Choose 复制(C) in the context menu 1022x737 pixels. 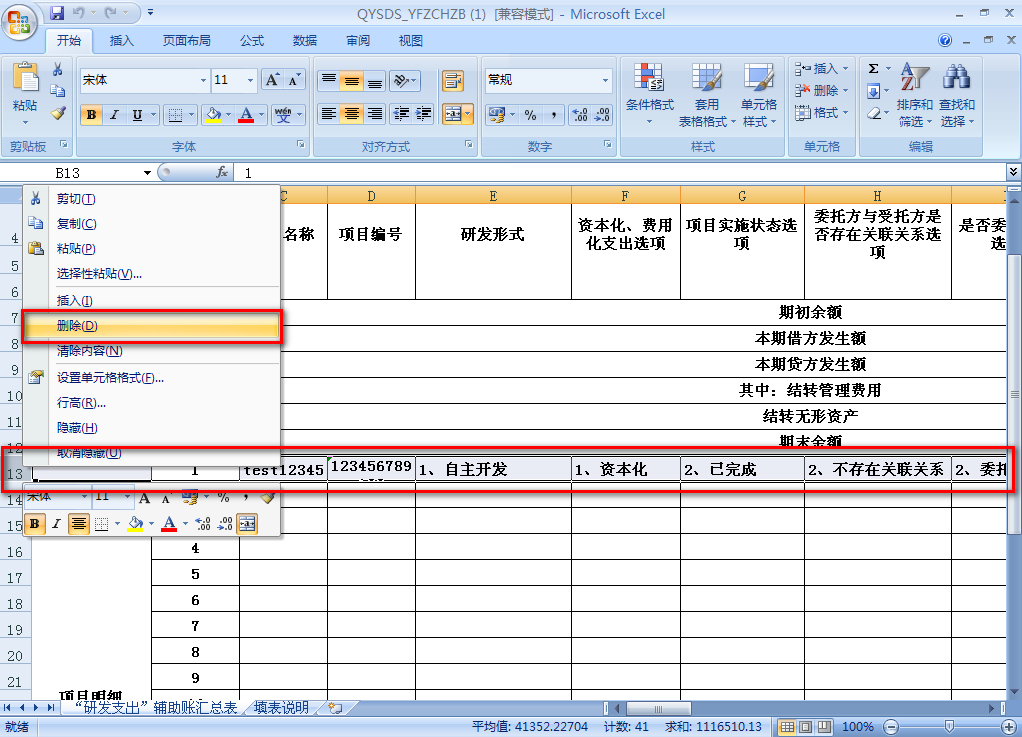point(151,224)
